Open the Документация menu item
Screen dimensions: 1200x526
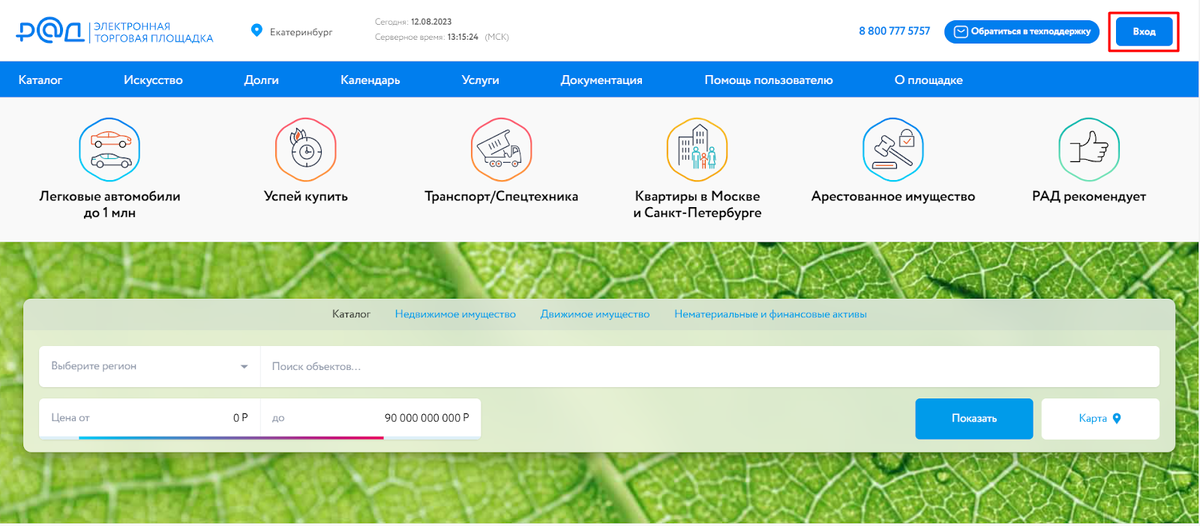(x=601, y=80)
